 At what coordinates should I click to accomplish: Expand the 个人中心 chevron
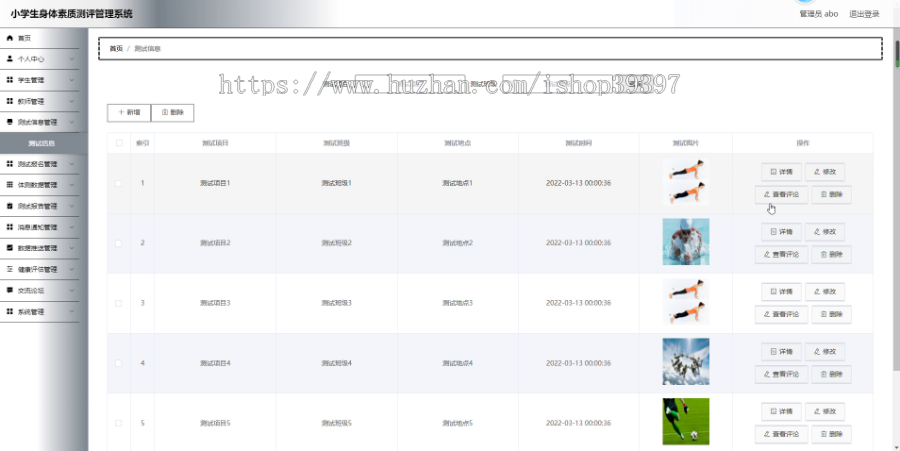coord(72,59)
